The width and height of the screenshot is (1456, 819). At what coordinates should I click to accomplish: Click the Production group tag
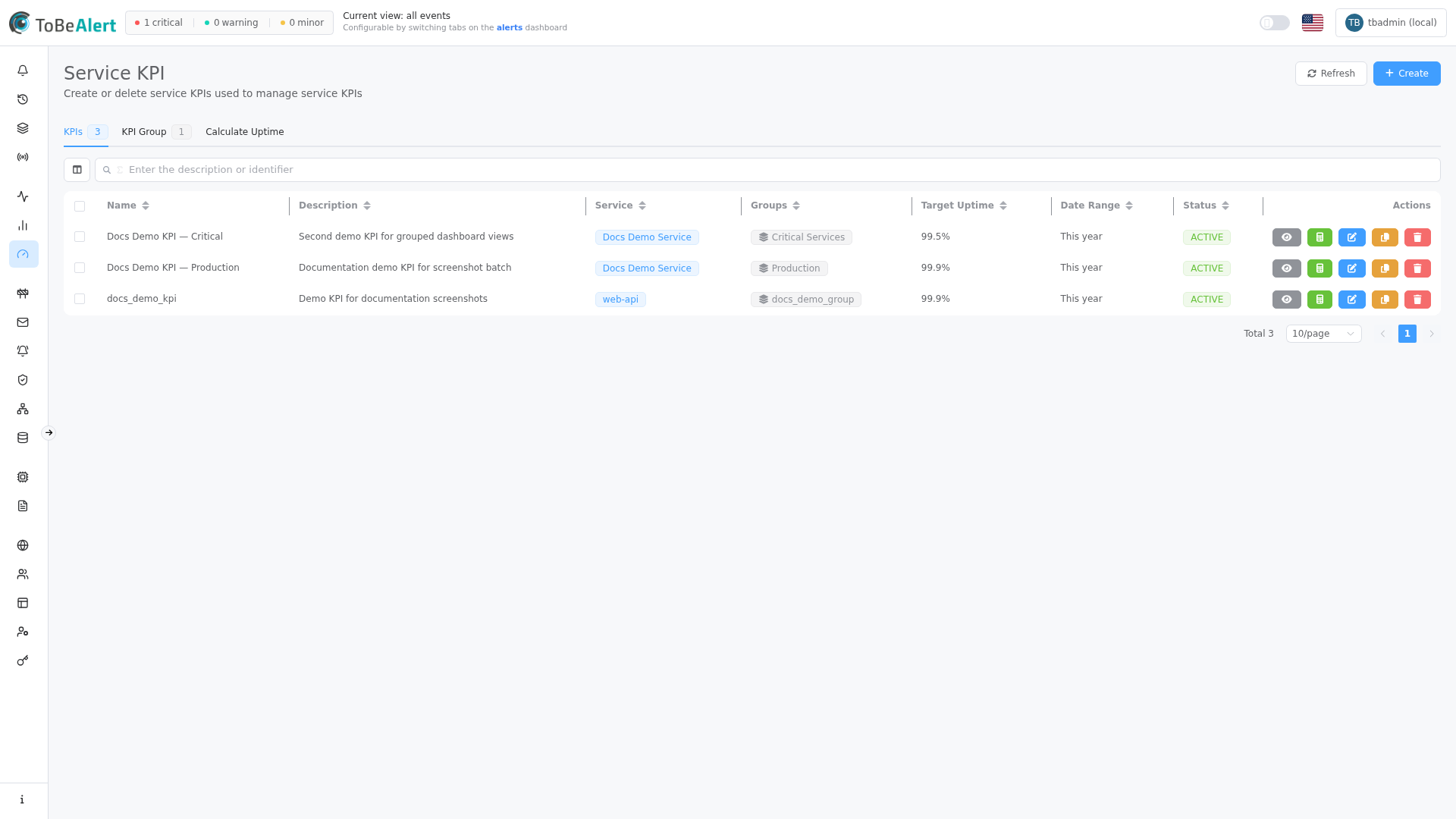(789, 268)
